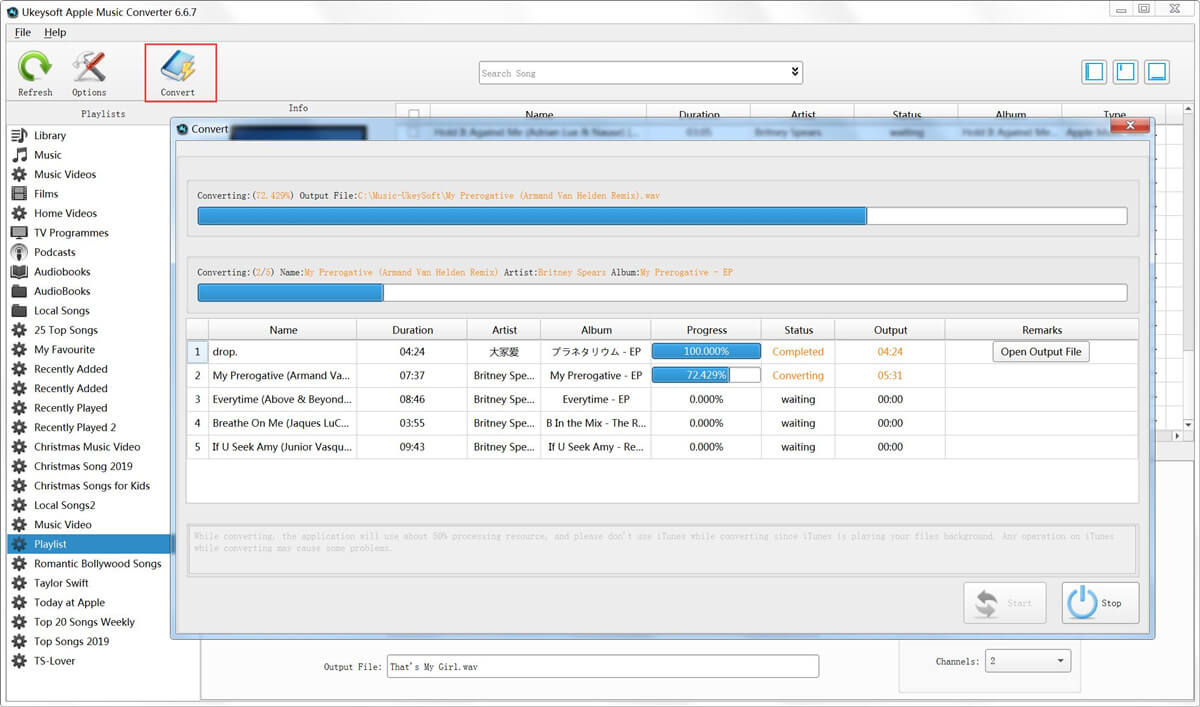Click the Music Videos gear icon
This screenshot has width=1200, height=707.
(19, 174)
